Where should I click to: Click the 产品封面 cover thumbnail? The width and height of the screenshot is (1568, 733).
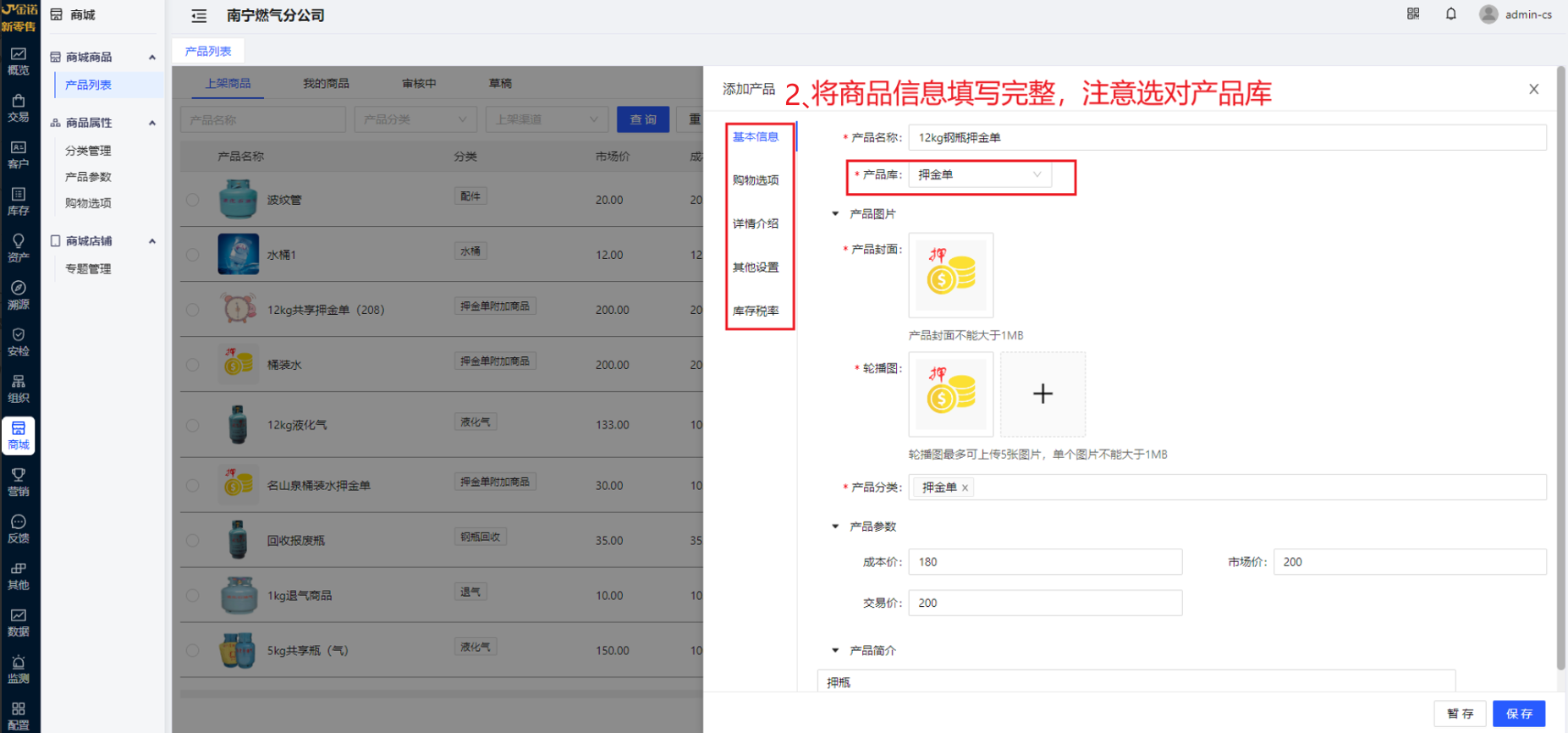(951, 275)
